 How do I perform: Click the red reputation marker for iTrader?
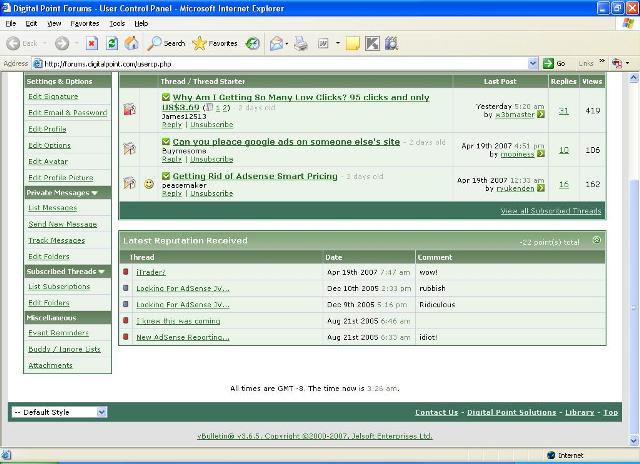(x=126, y=272)
